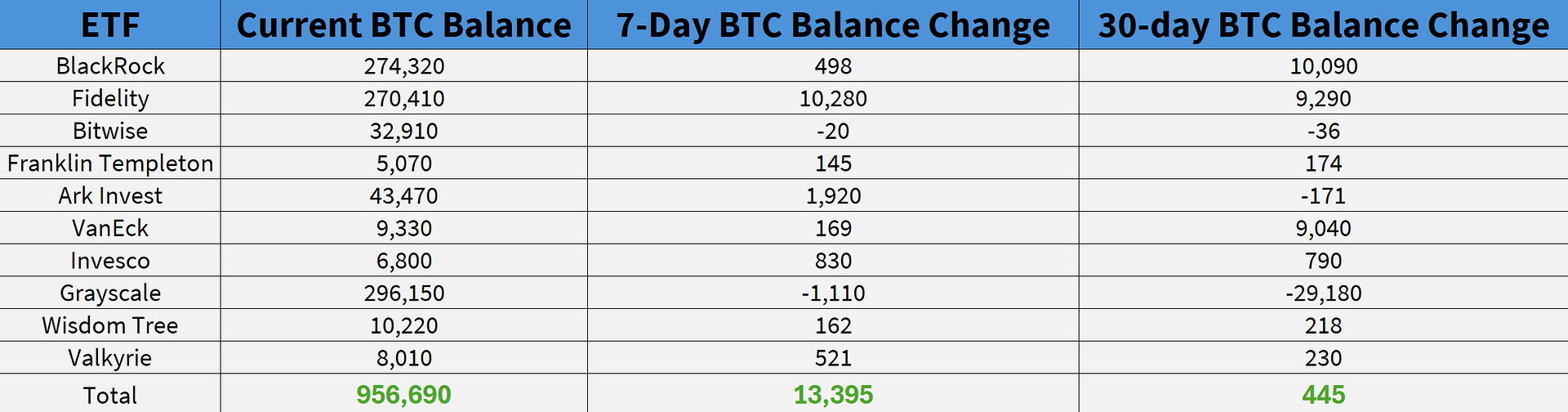Select the Wisdom Tree row label

tap(110, 325)
